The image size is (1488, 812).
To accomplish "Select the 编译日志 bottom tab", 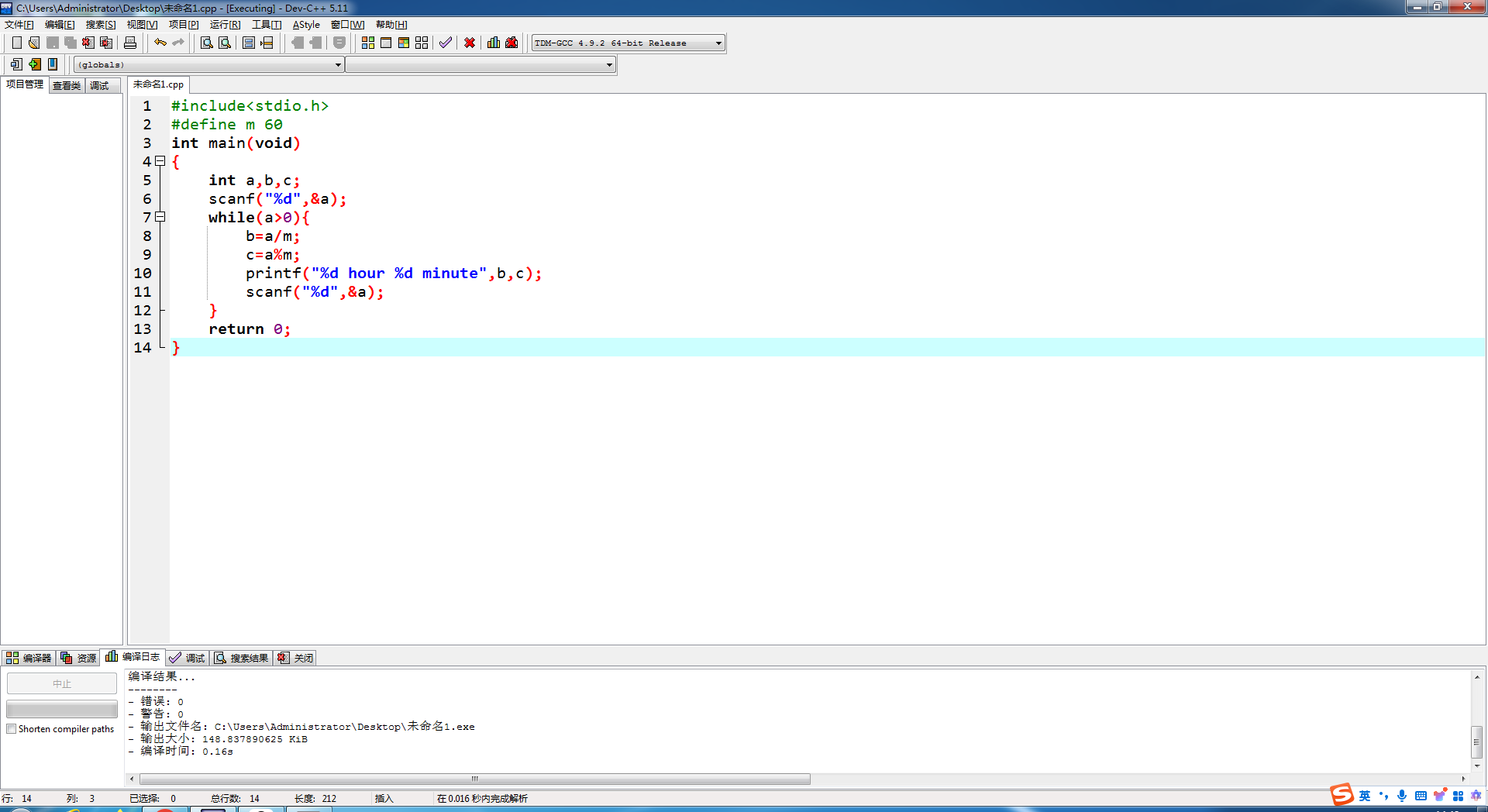I will click(x=133, y=657).
